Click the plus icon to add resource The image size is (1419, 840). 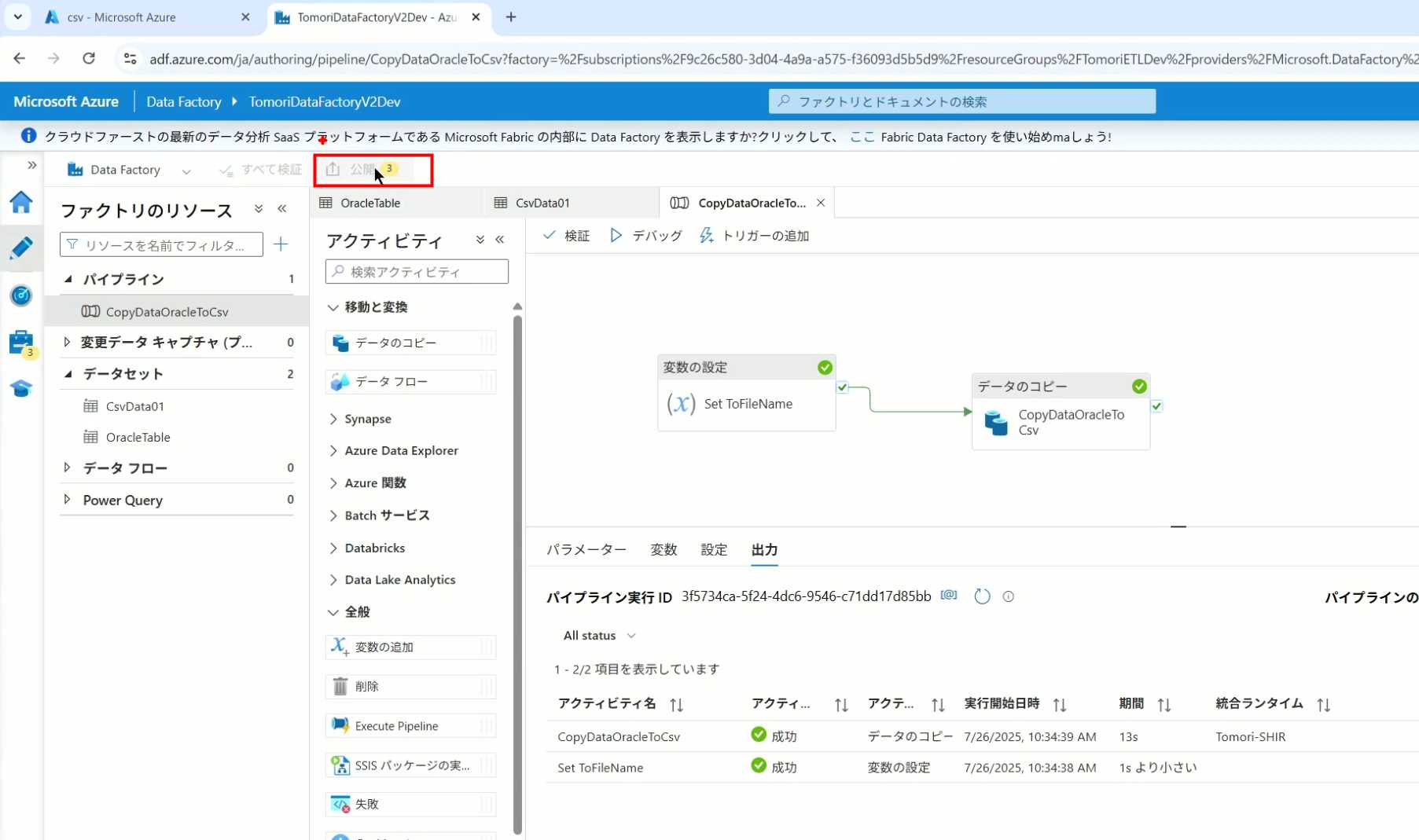point(281,244)
